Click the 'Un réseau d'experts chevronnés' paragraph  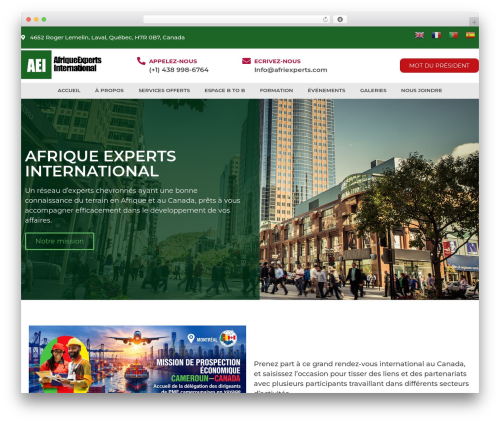(x=132, y=205)
